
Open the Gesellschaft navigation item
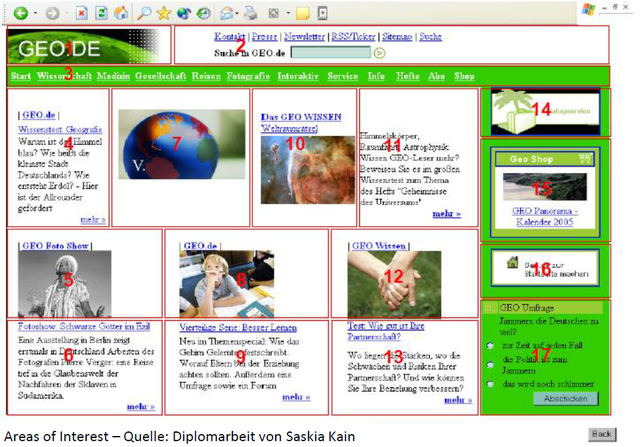coord(160,76)
